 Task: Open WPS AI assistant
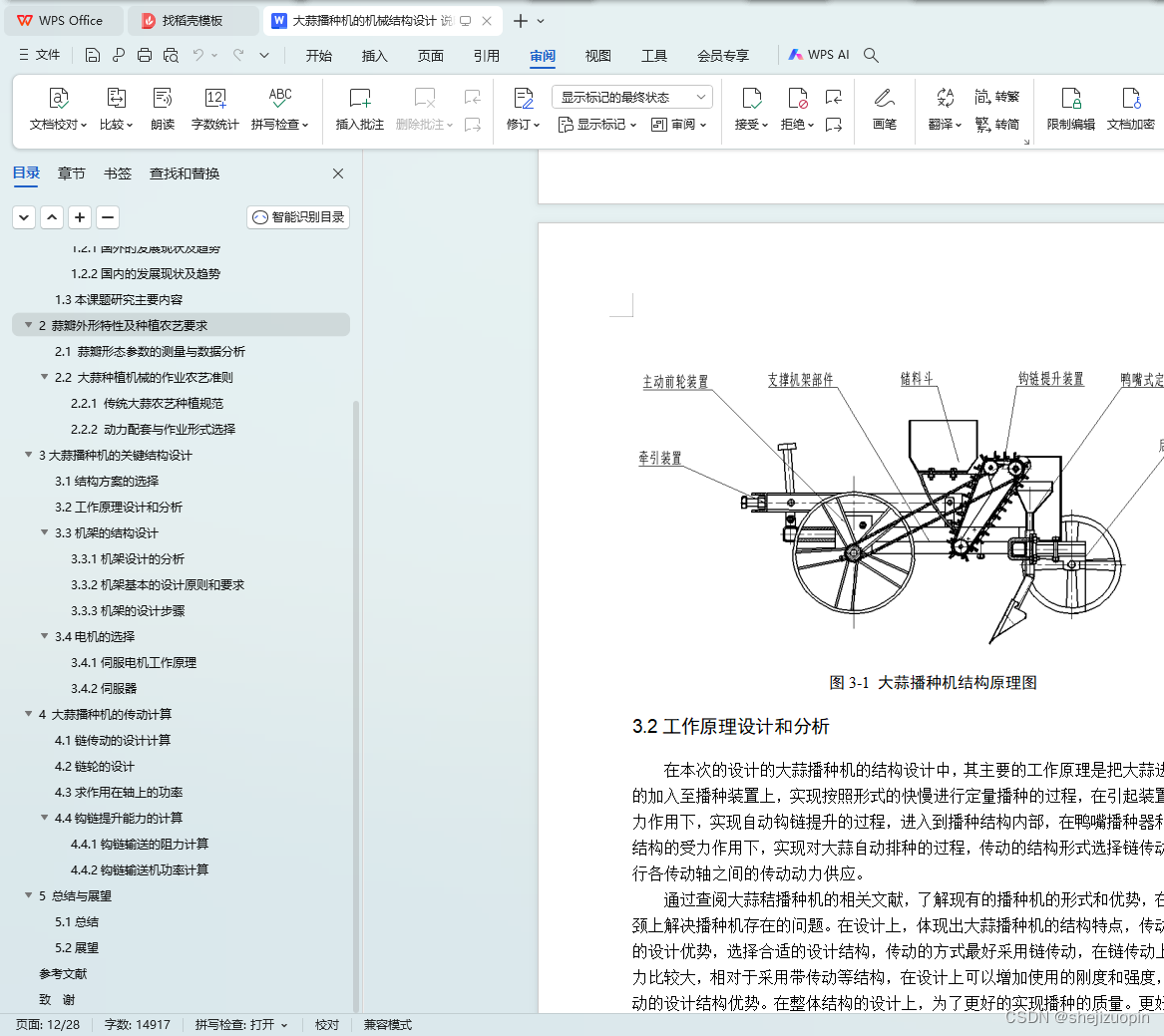[819, 55]
